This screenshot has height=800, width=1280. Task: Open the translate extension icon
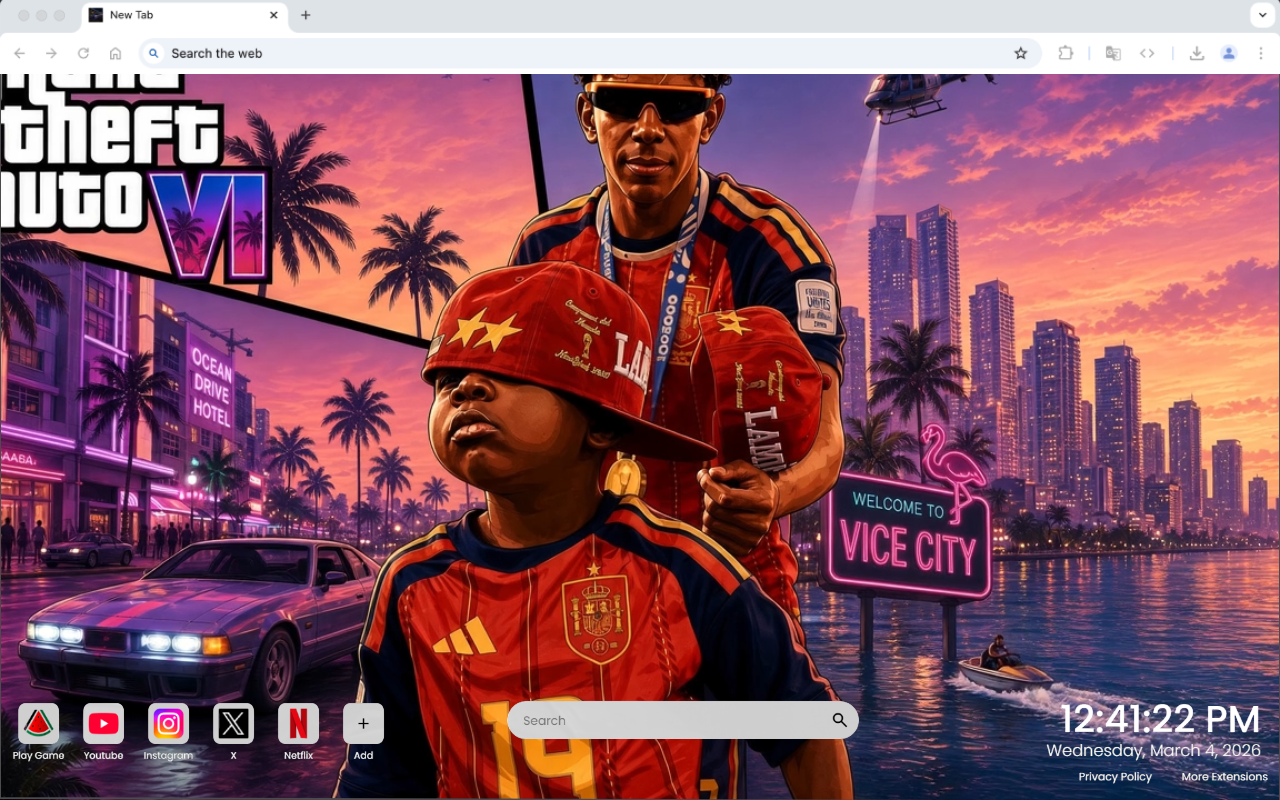point(1113,53)
